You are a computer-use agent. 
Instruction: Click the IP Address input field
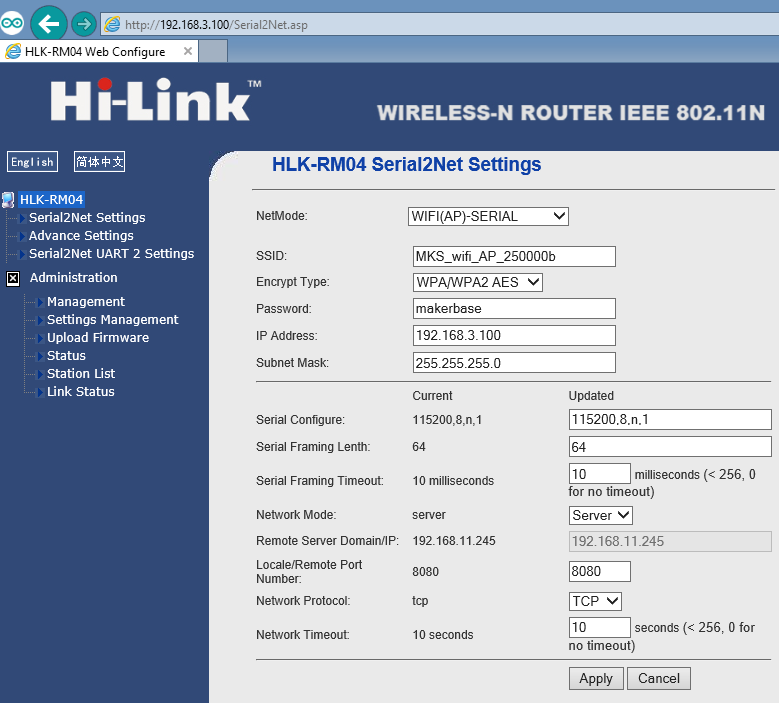click(x=514, y=335)
